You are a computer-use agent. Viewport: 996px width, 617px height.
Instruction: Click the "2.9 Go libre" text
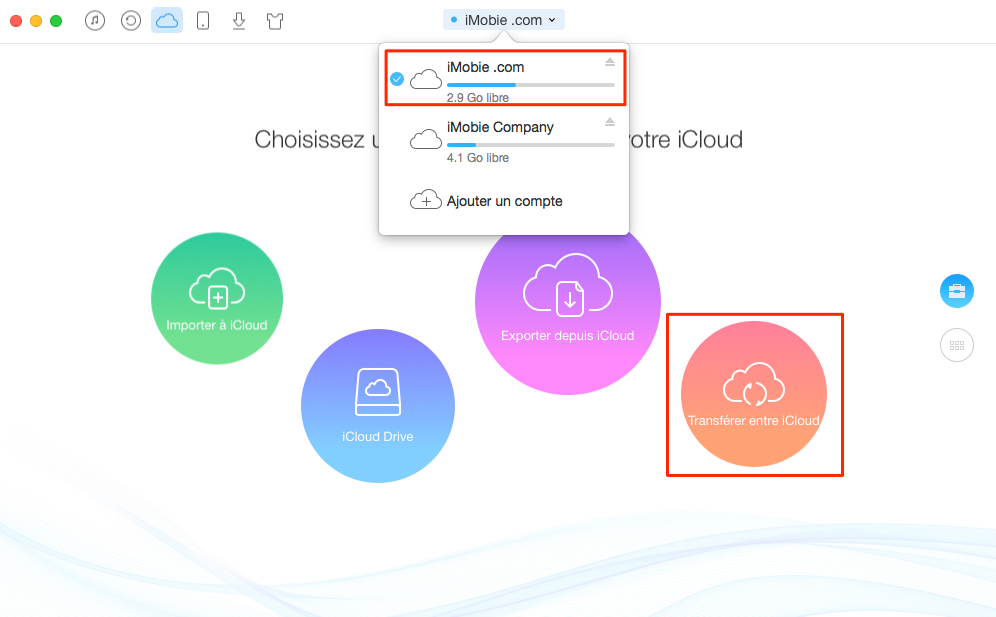coord(478,98)
